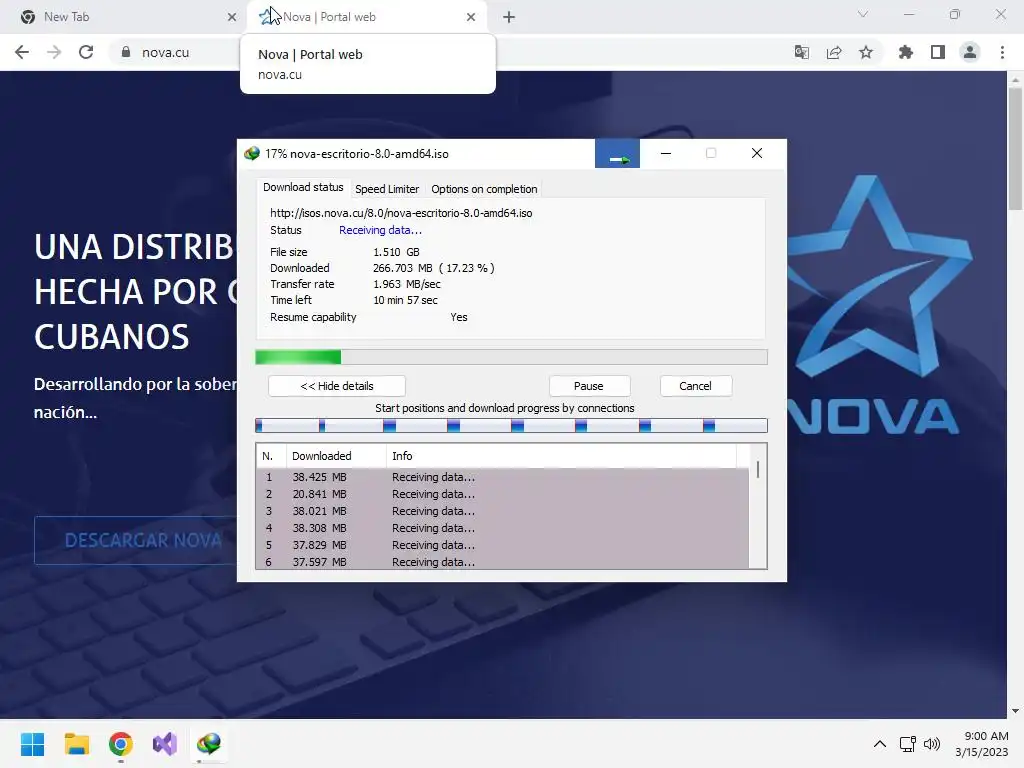Minimize the IDM download dialog

(x=665, y=153)
